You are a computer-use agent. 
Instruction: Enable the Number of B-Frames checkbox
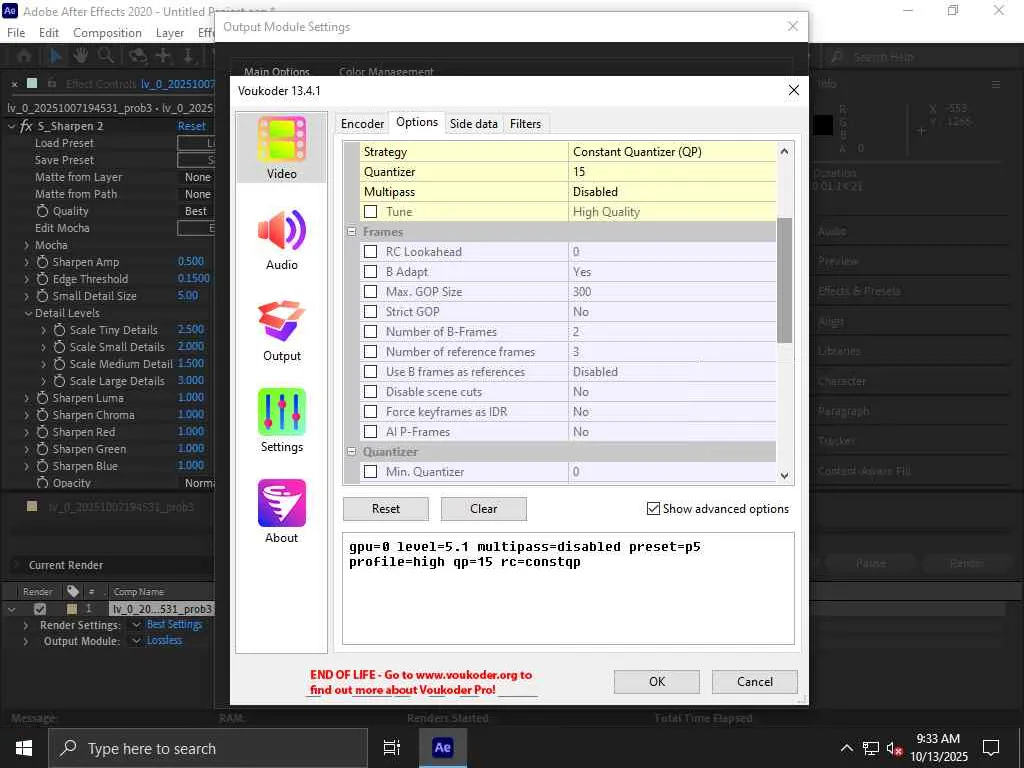click(x=370, y=332)
